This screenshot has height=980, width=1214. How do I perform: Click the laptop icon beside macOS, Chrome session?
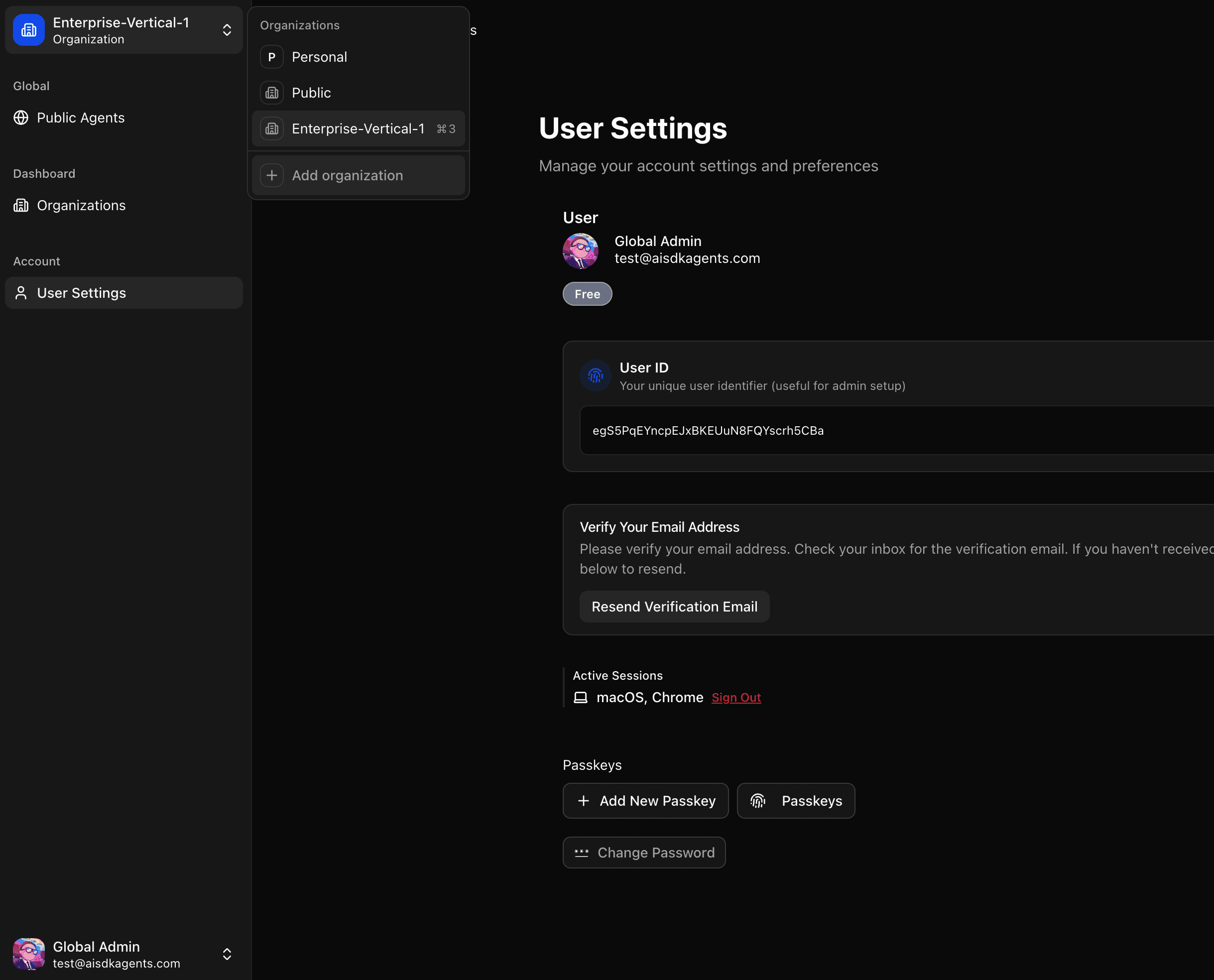[580, 697]
